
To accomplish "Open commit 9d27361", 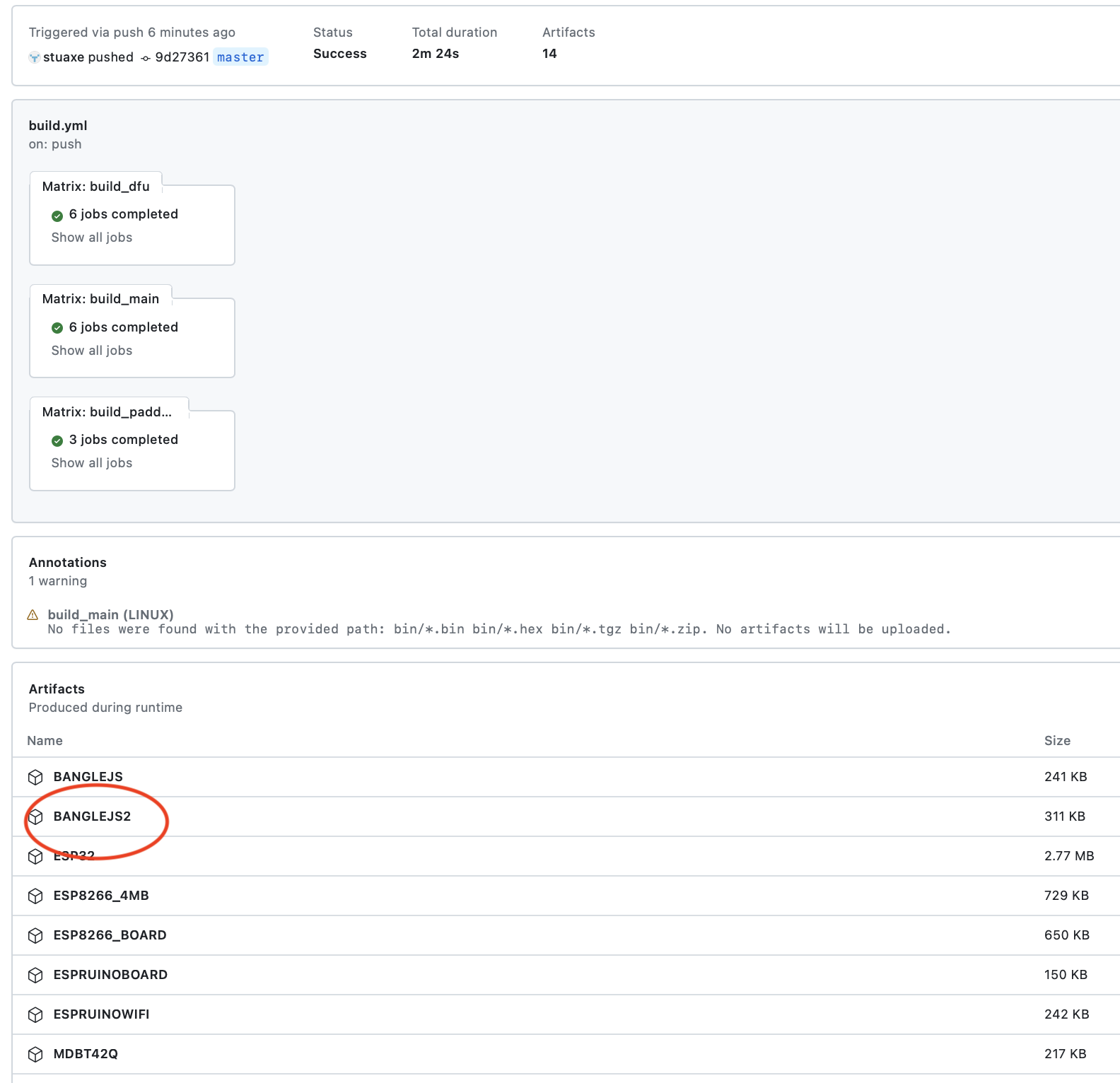I will click(x=182, y=57).
